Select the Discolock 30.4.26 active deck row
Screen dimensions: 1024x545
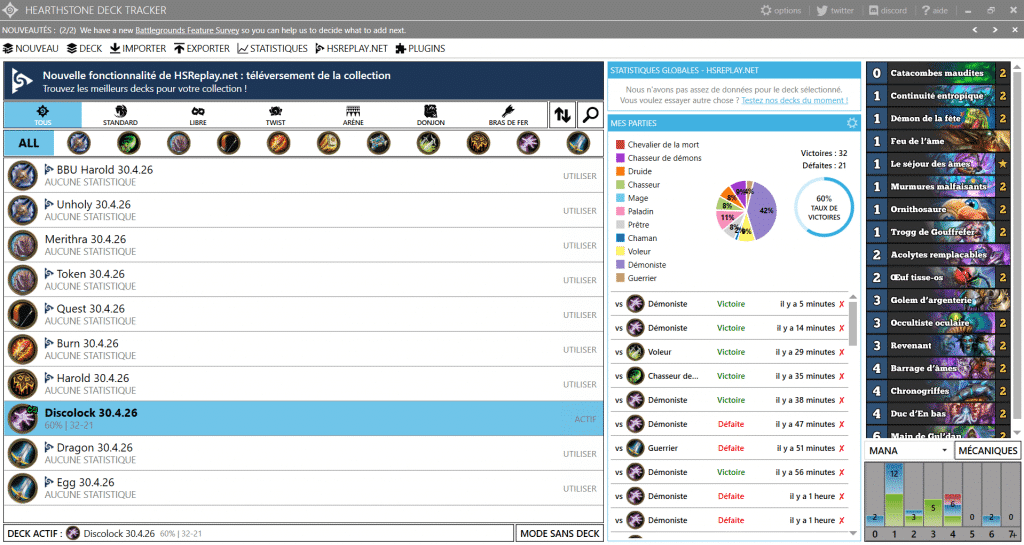304,418
